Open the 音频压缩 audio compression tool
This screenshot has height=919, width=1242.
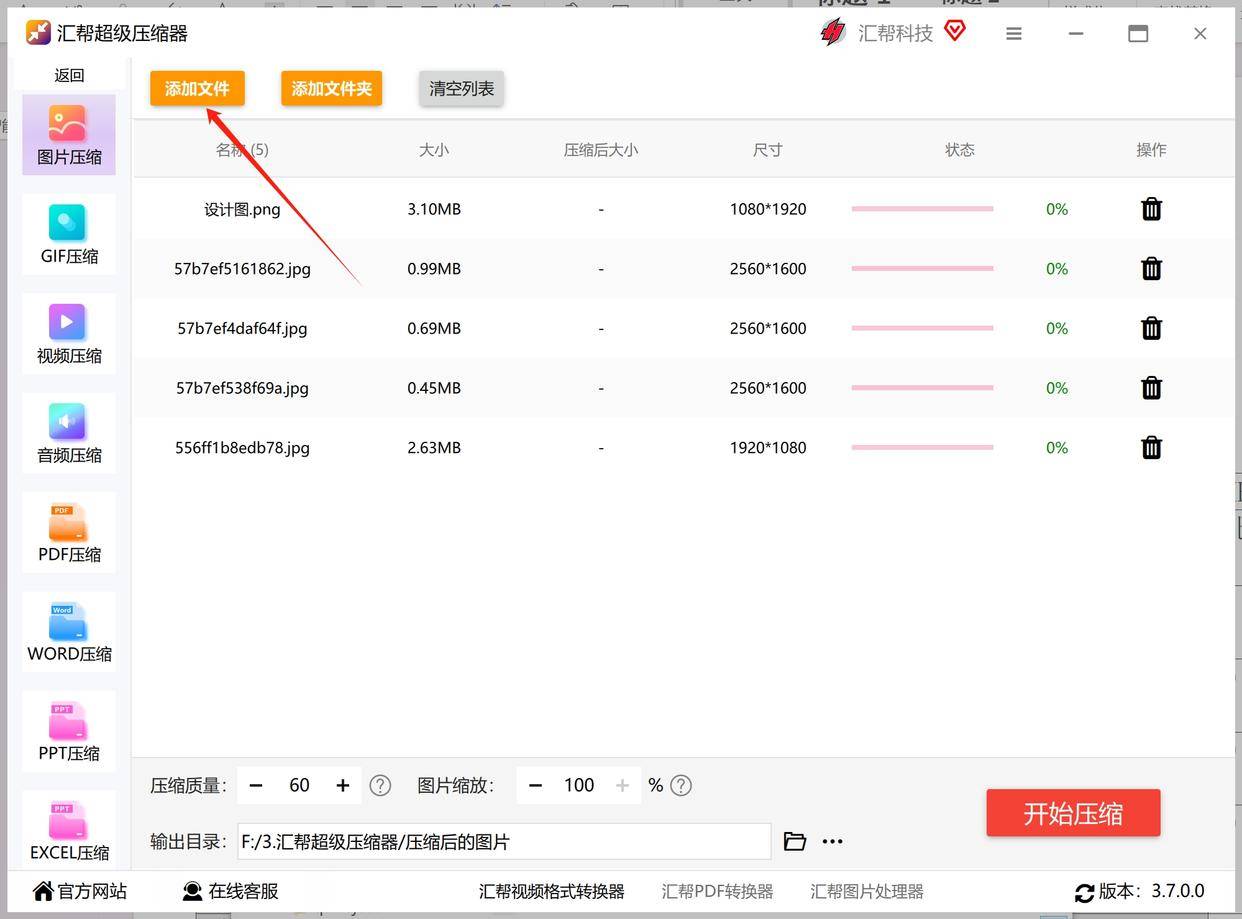coord(69,433)
